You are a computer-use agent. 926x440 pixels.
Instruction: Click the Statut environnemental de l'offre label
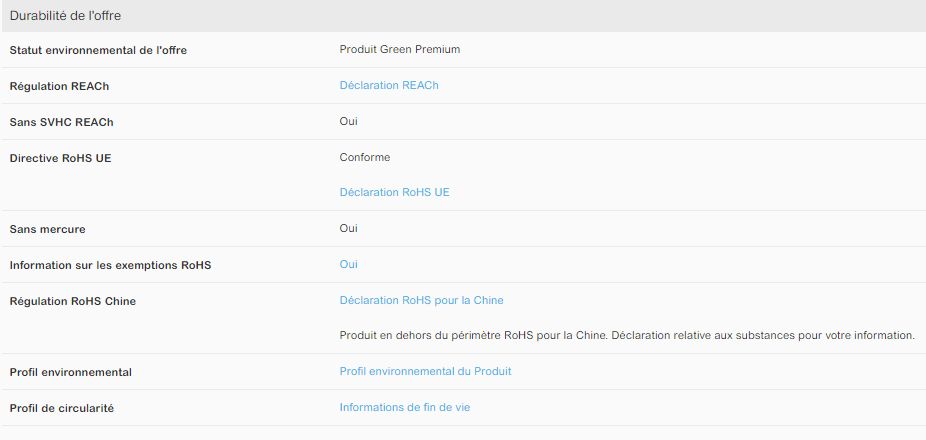tap(98, 50)
